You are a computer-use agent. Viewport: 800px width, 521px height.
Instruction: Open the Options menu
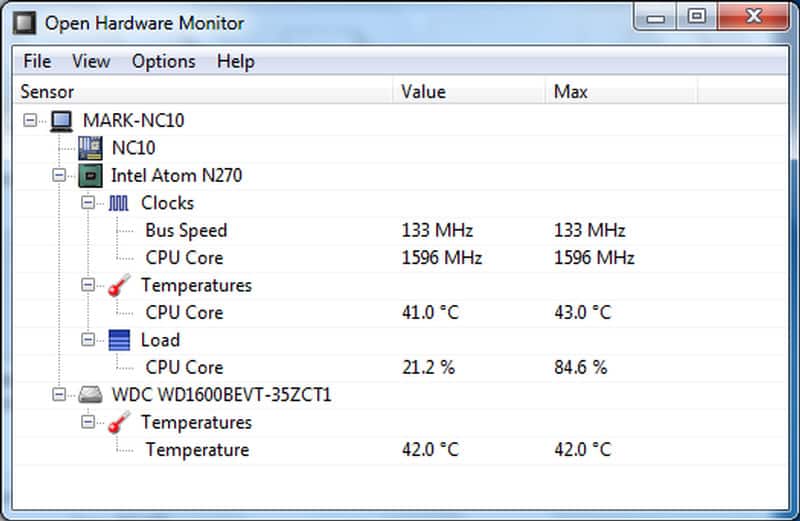(163, 61)
